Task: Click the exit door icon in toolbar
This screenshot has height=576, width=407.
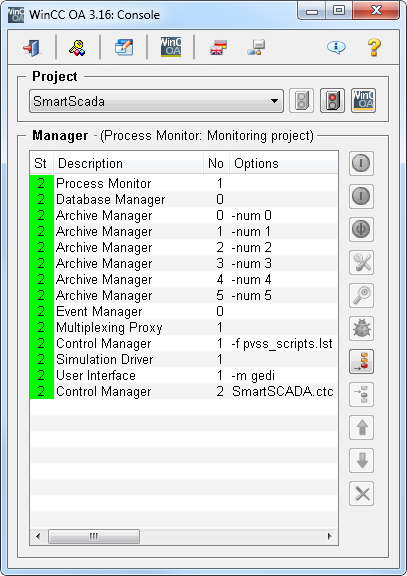Action: coord(32,48)
